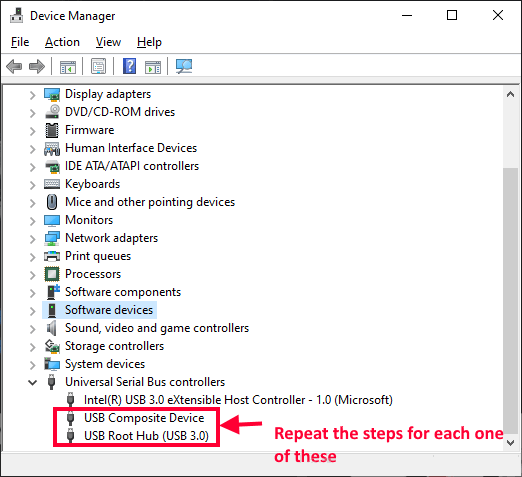Click the Device Manager title bar icon

[x=16, y=15]
